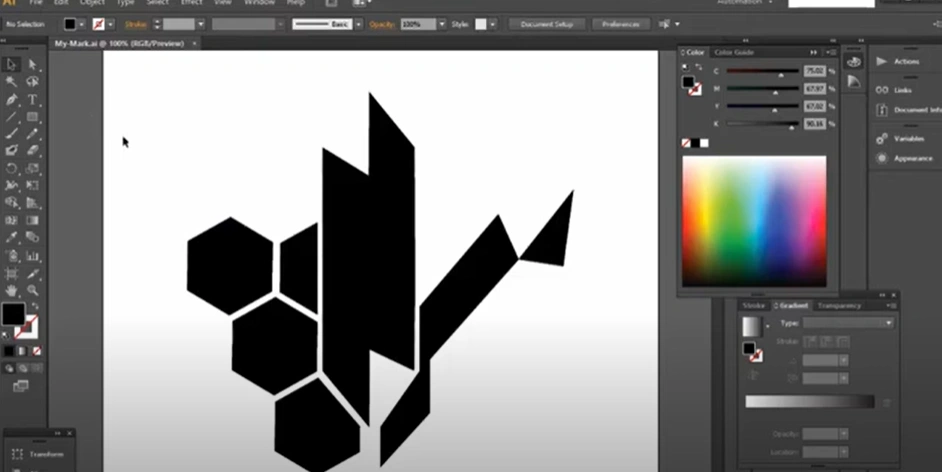Viewport: 942px width, 472px height.
Task: Open the stroke weight dropdown arrow
Action: click(201, 25)
